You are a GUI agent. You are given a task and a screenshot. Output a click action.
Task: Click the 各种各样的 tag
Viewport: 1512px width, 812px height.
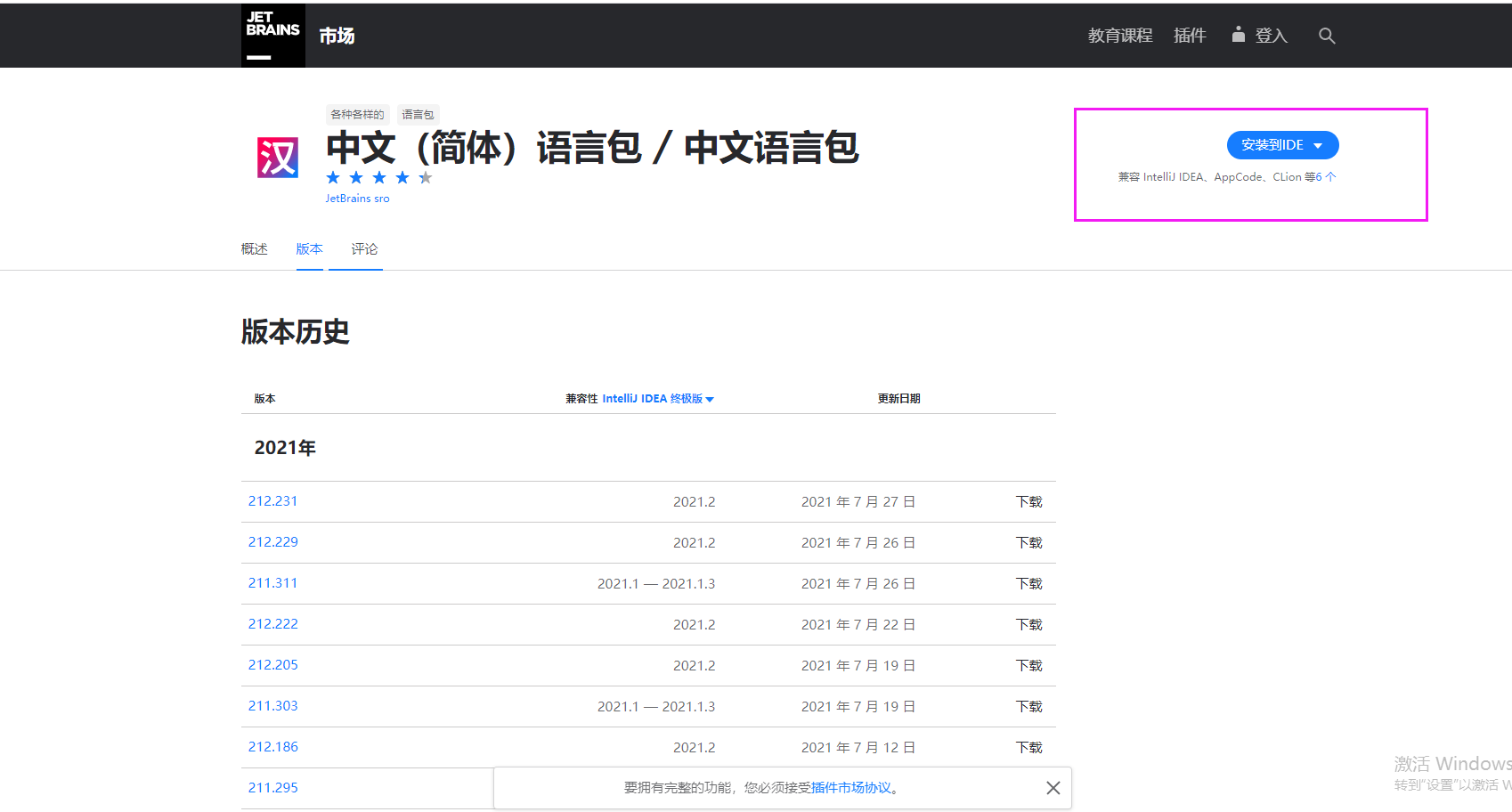(357, 114)
